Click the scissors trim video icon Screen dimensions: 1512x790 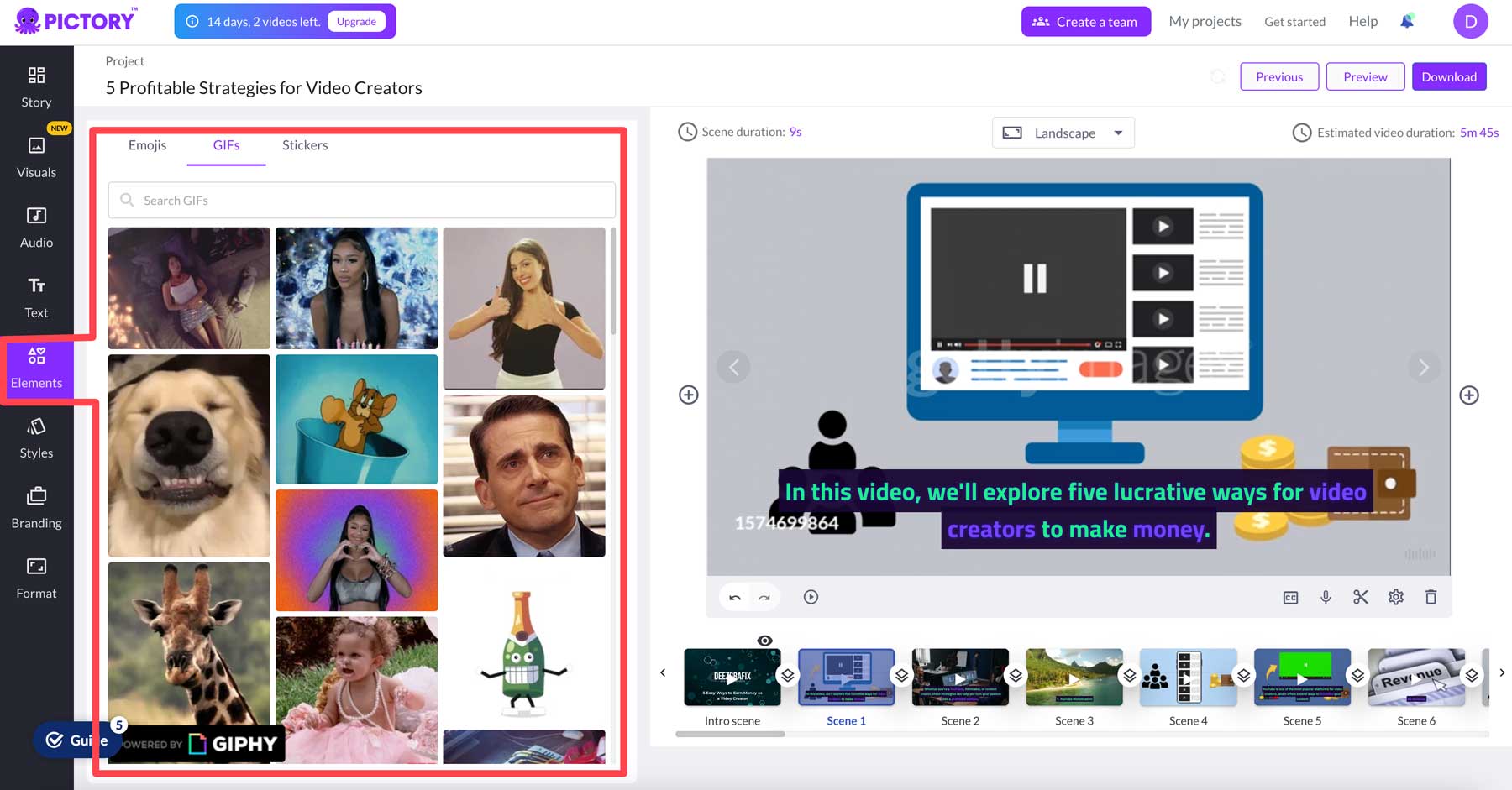pos(1361,597)
